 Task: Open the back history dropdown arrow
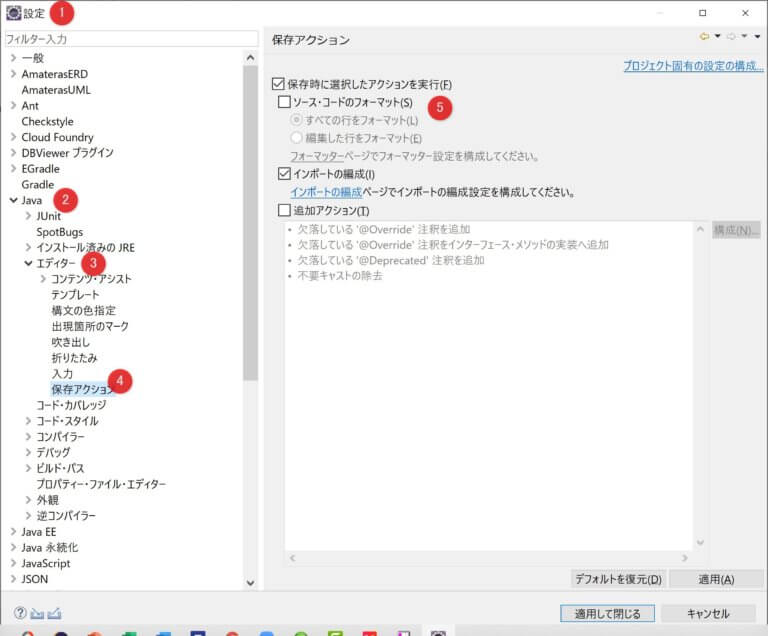(x=718, y=37)
